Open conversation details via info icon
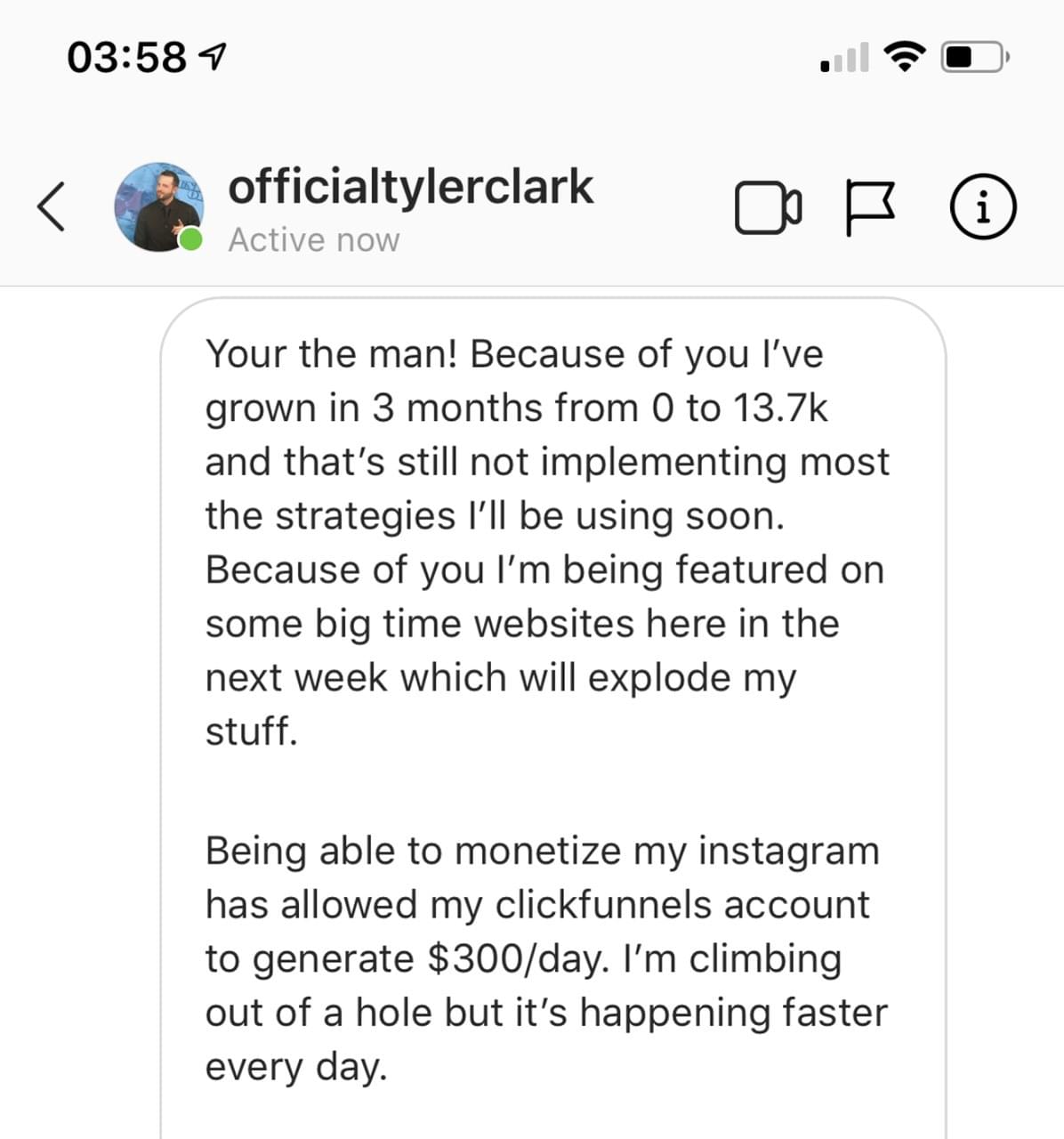The width and height of the screenshot is (1064, 1139). [983, 207]
